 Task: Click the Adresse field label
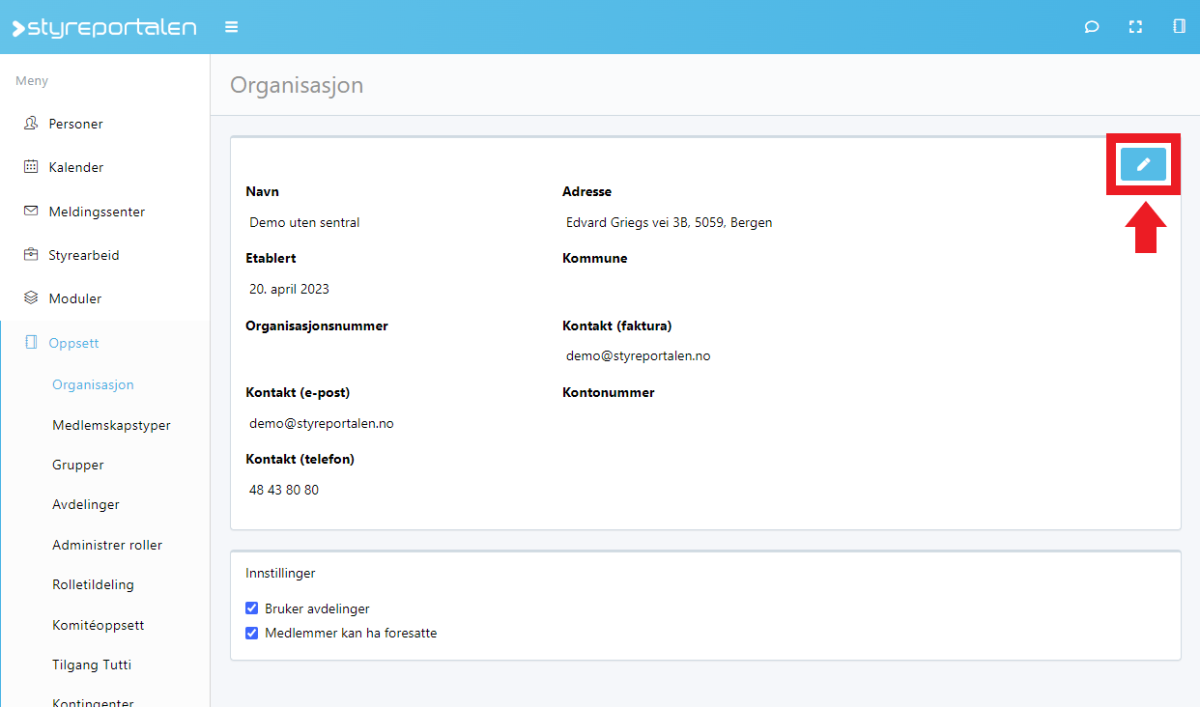coord(587,192)
